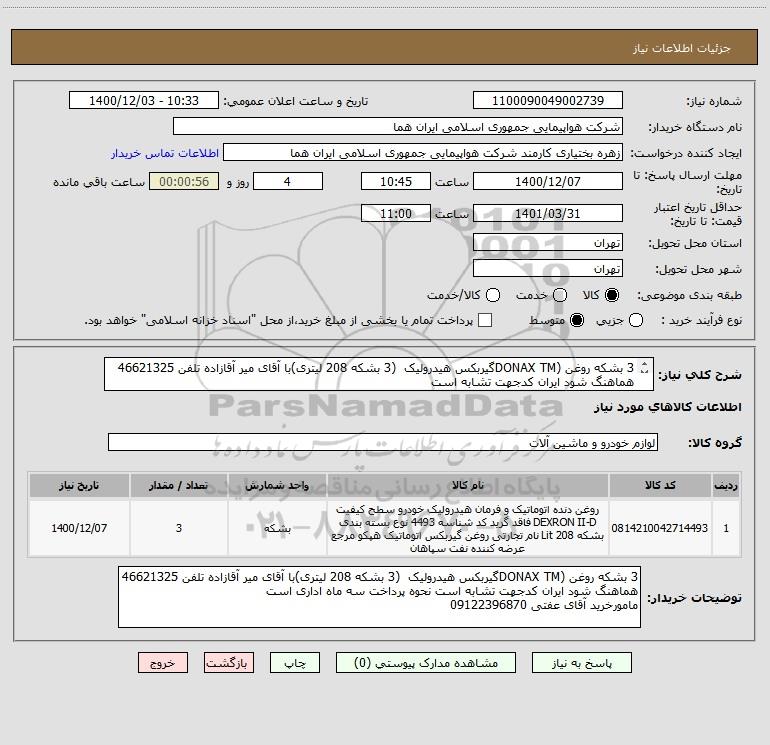The image size is (770, 745).
Task: Click the remaining days field showing 4
Action: coord(288,181)
